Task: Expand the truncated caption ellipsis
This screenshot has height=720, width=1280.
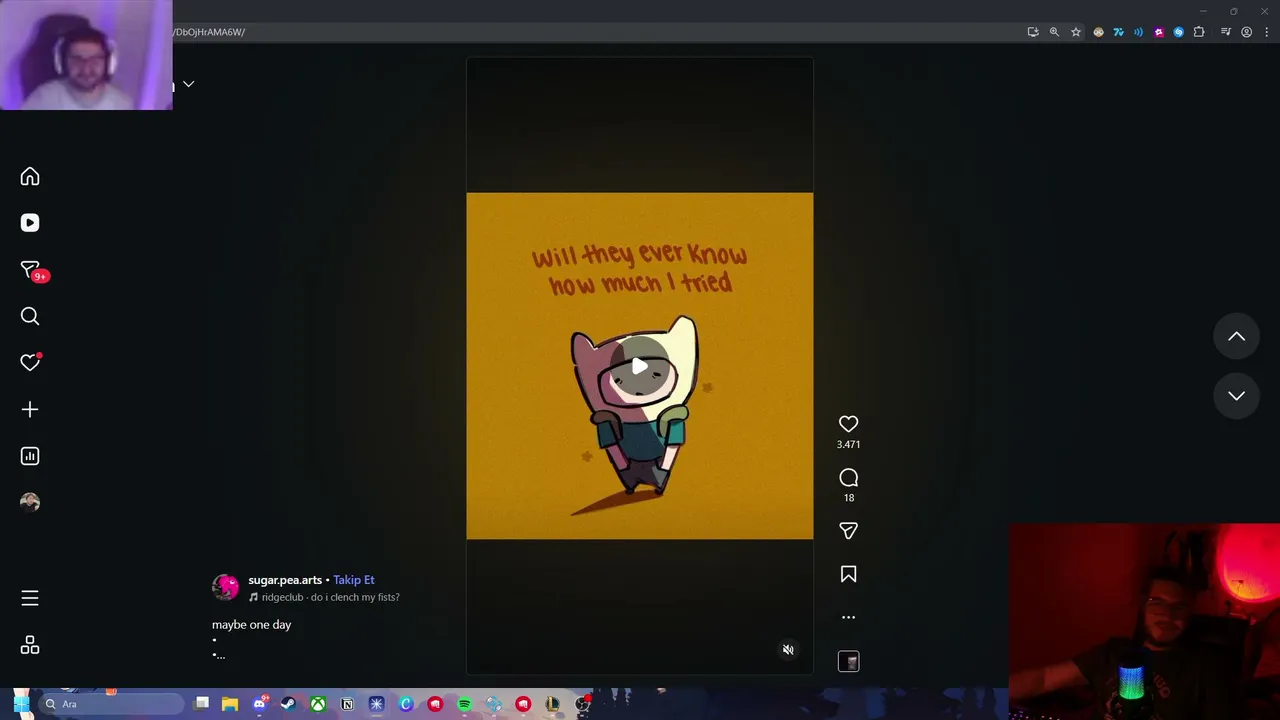Action: 219,655
